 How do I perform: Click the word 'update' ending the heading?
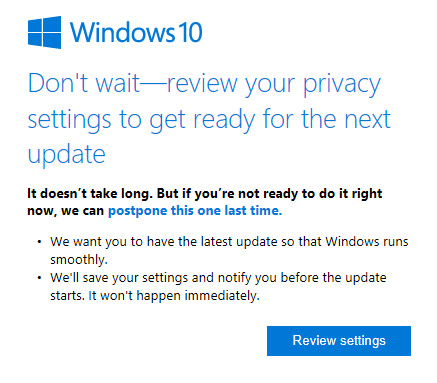[x=67, y=155]
